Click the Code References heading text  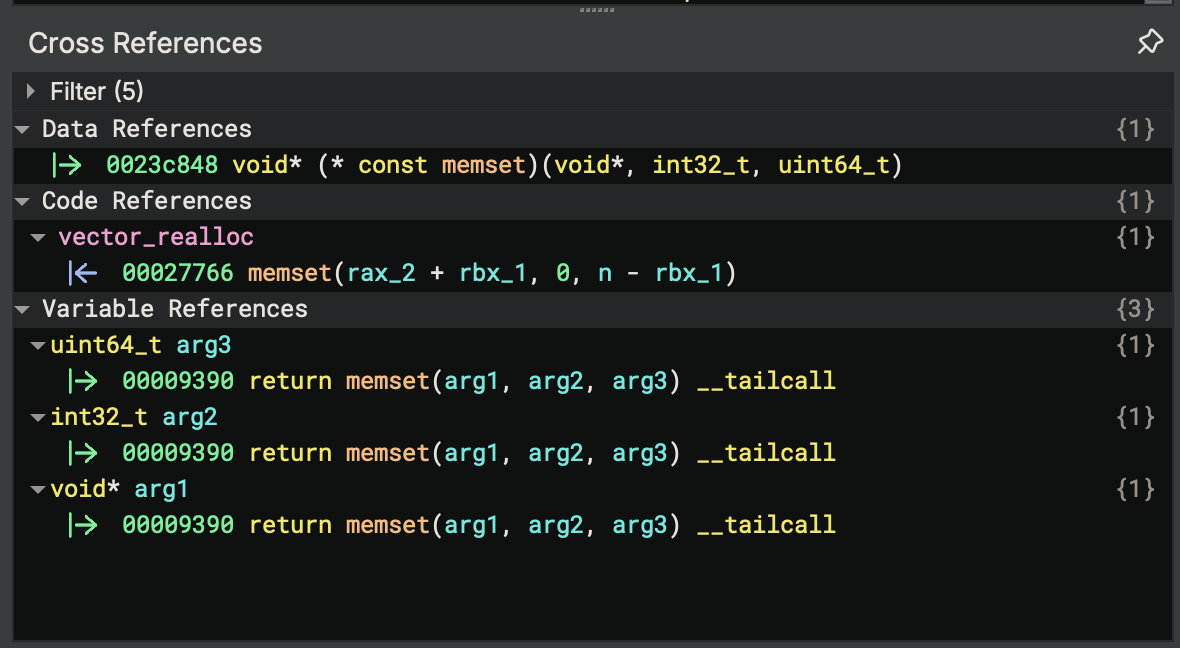point(147,201)
